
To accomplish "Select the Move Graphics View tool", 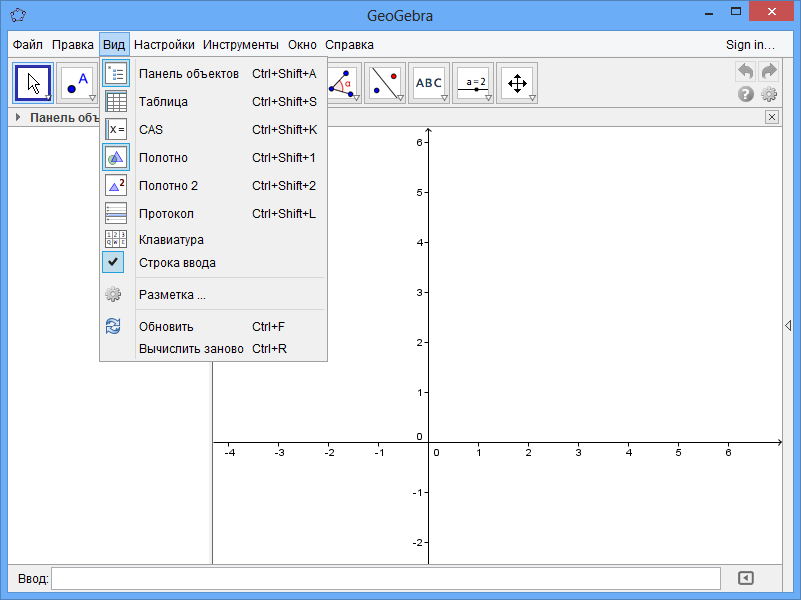I will coord(517,83).
